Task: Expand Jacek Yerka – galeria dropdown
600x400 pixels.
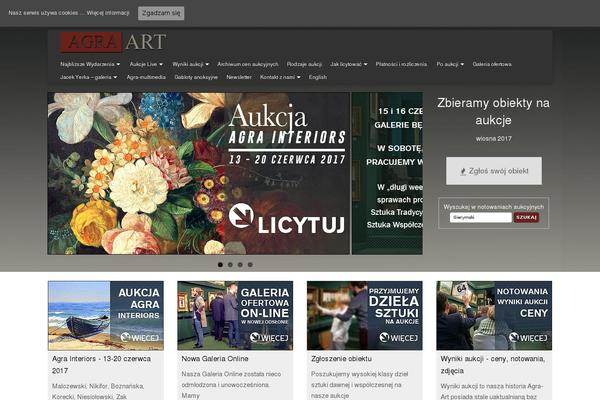Action: 88,77
